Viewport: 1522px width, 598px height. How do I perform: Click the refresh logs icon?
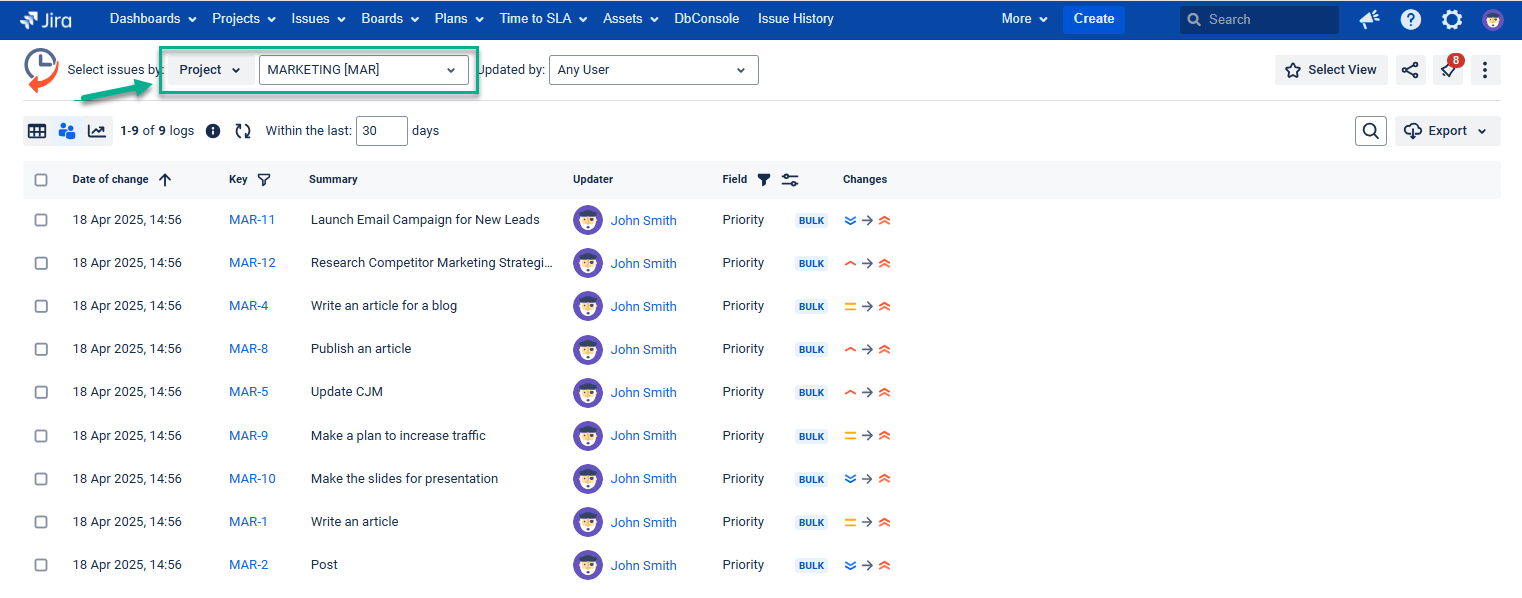point(243,131)
